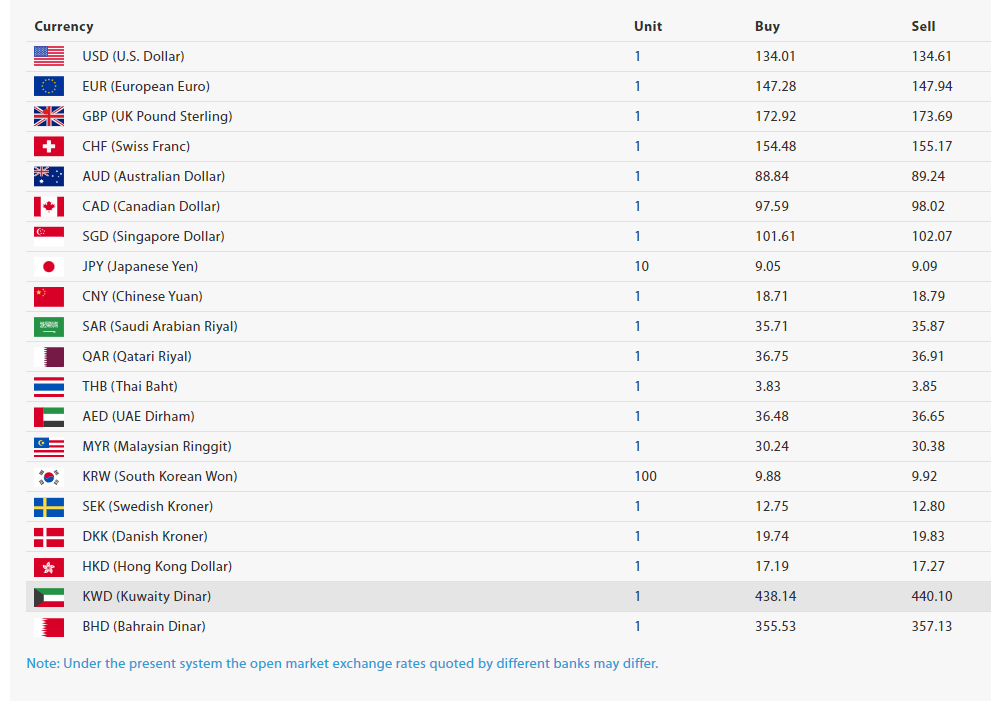This screenshot has width=991, height=703.
Task: Select the AUD (Australian Dollar) row label
Action: [154, 176]
